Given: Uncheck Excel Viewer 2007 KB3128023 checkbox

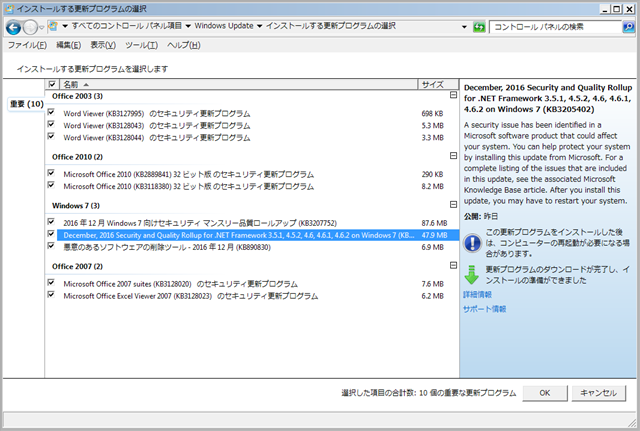Looking at the screenshot, I should (x=51, y=294).
